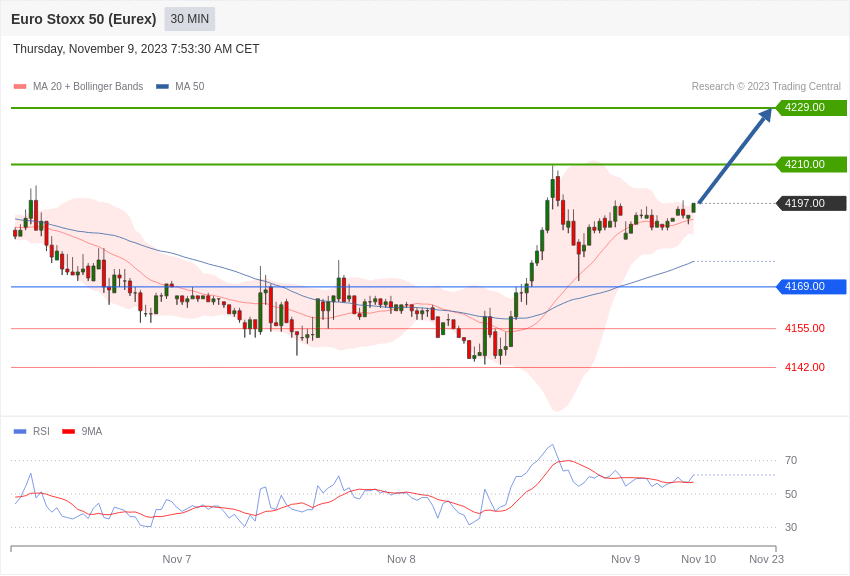
Task: Click the RSI legend label
Action: (x=41, y=431)
